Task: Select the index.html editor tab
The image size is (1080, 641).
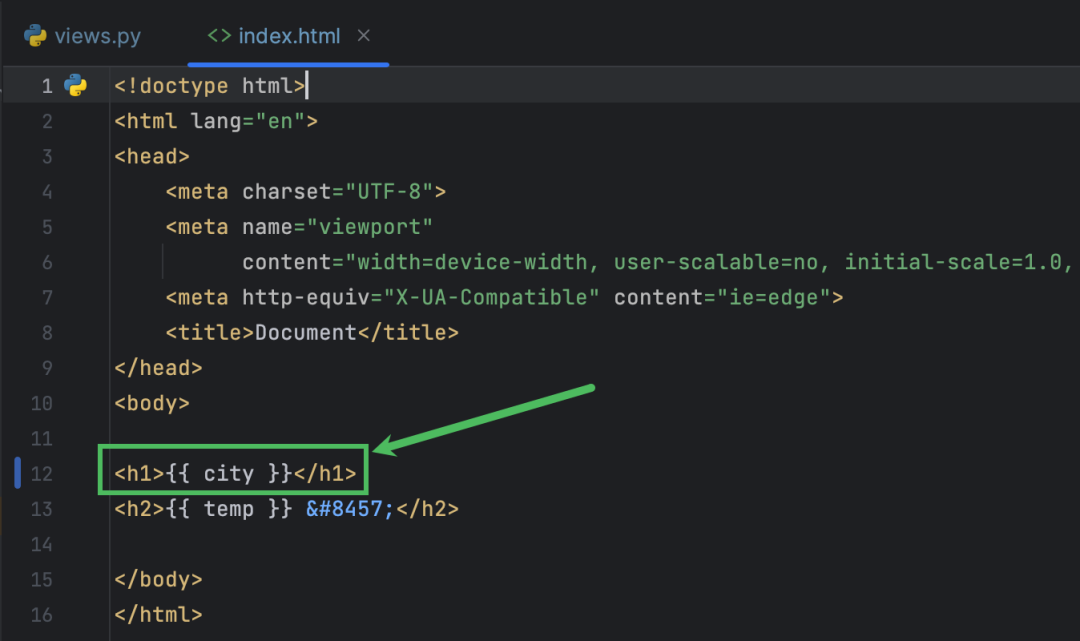Action: click(289, 36)
